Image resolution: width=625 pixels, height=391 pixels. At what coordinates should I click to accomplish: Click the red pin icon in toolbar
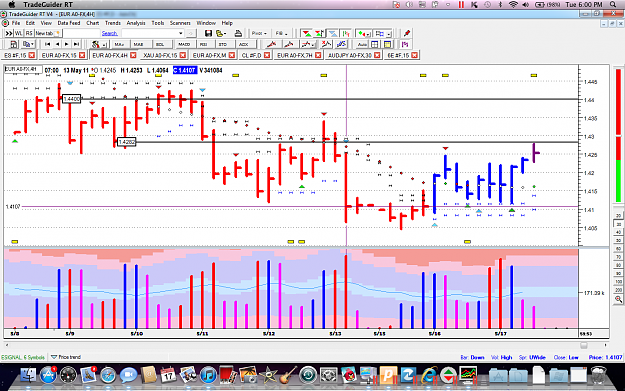coord(407,33)
